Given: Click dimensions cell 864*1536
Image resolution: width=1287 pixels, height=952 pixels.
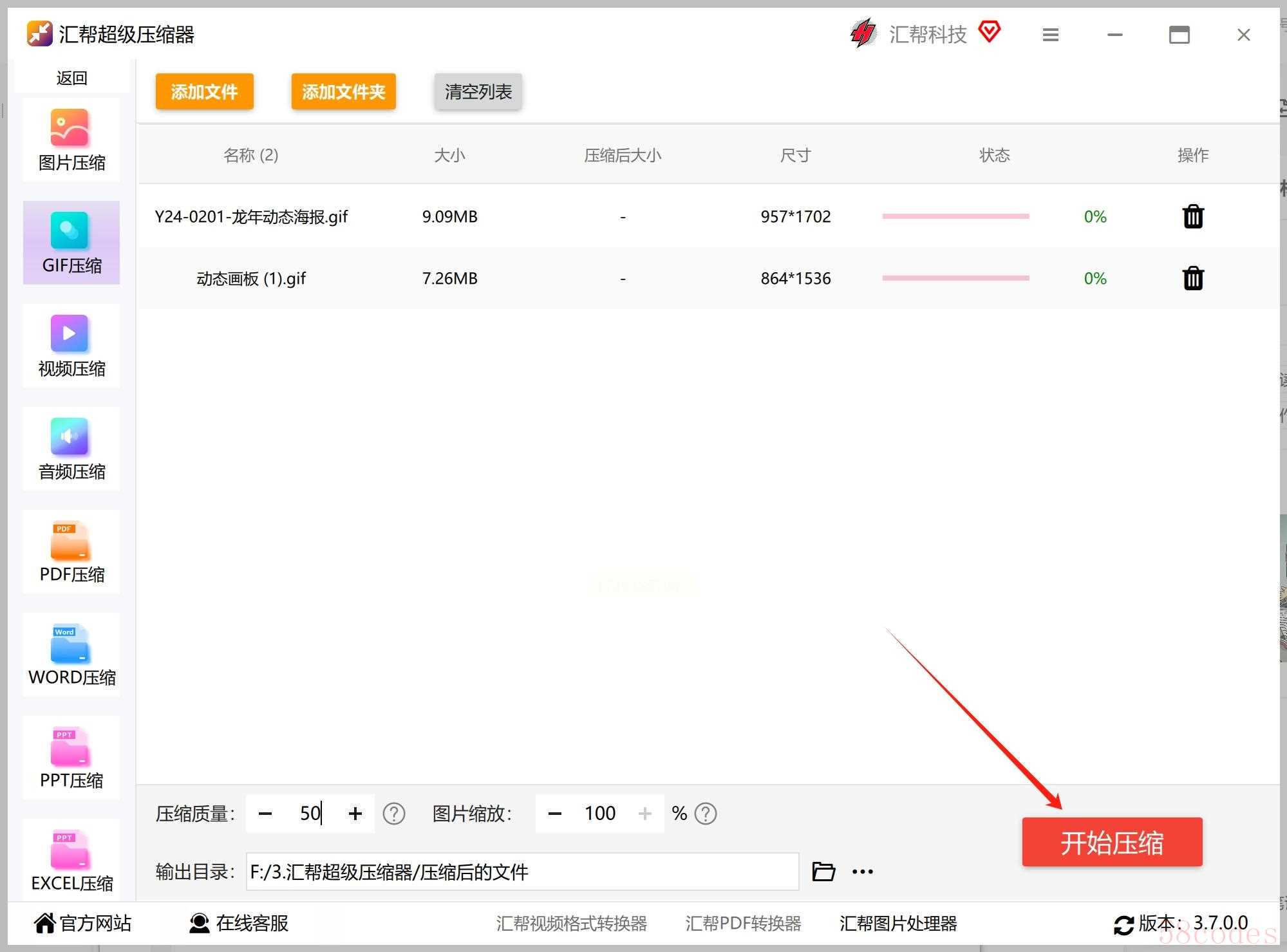Looking at the screenshot, I should [796, 279].
